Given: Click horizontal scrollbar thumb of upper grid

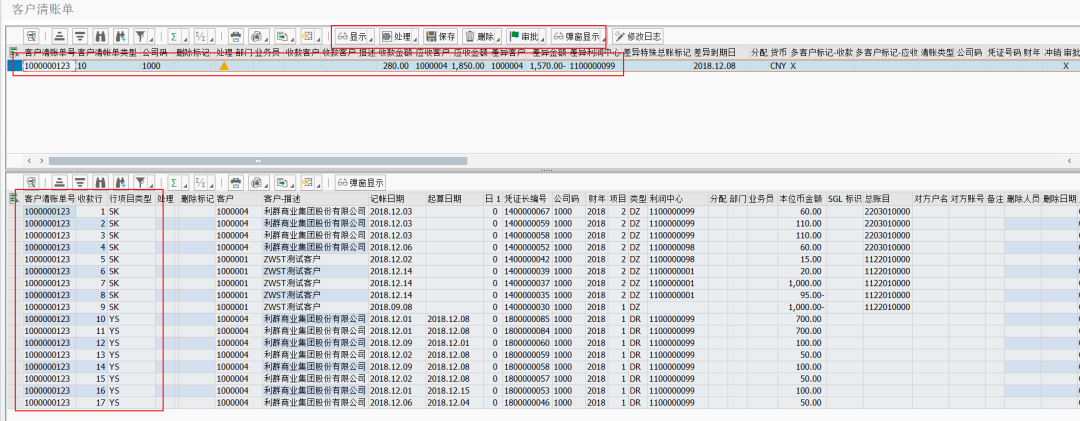Looking at the screenshot, I should click(258, 161).
